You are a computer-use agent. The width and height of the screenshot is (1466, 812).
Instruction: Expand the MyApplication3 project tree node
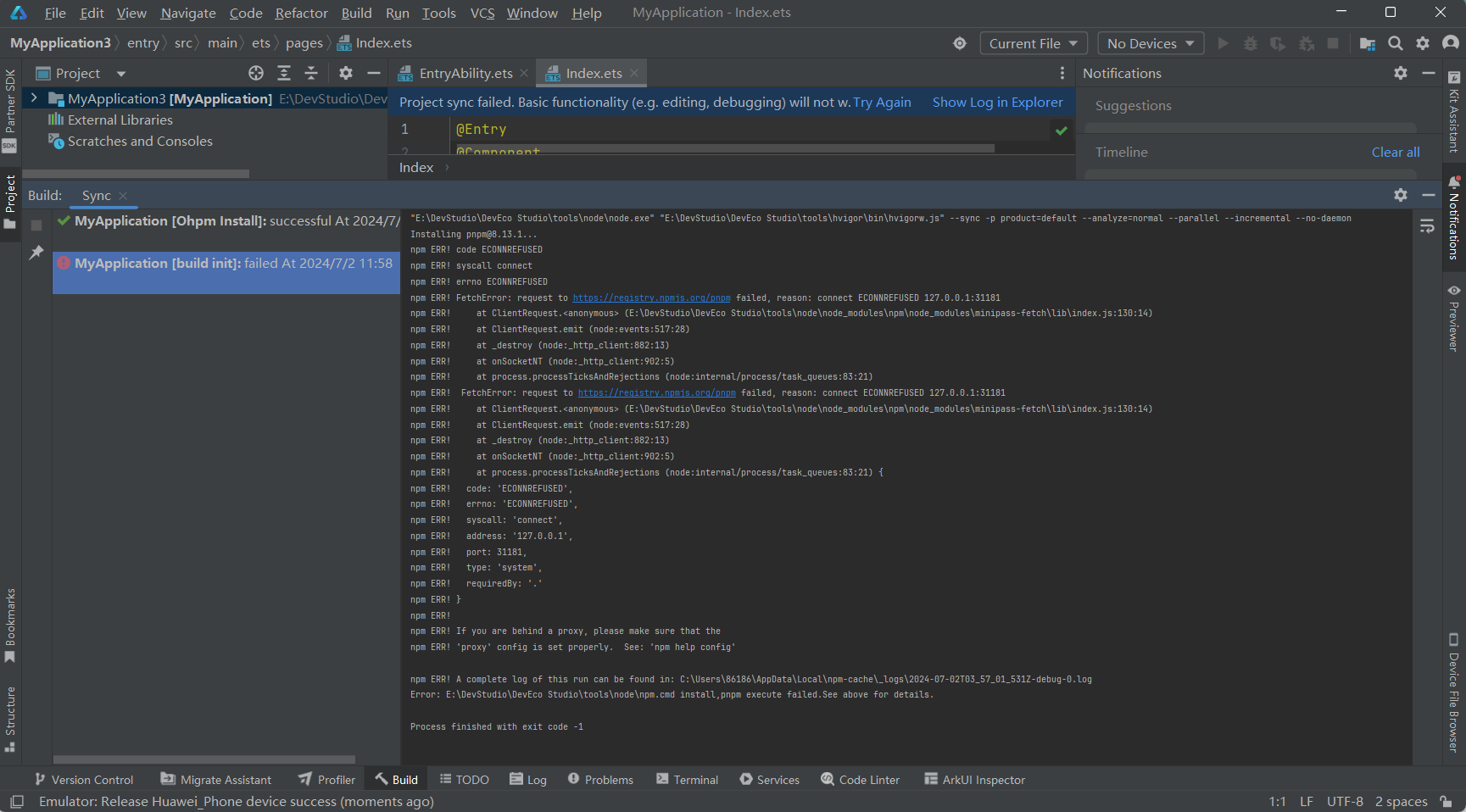coord(34,98)
